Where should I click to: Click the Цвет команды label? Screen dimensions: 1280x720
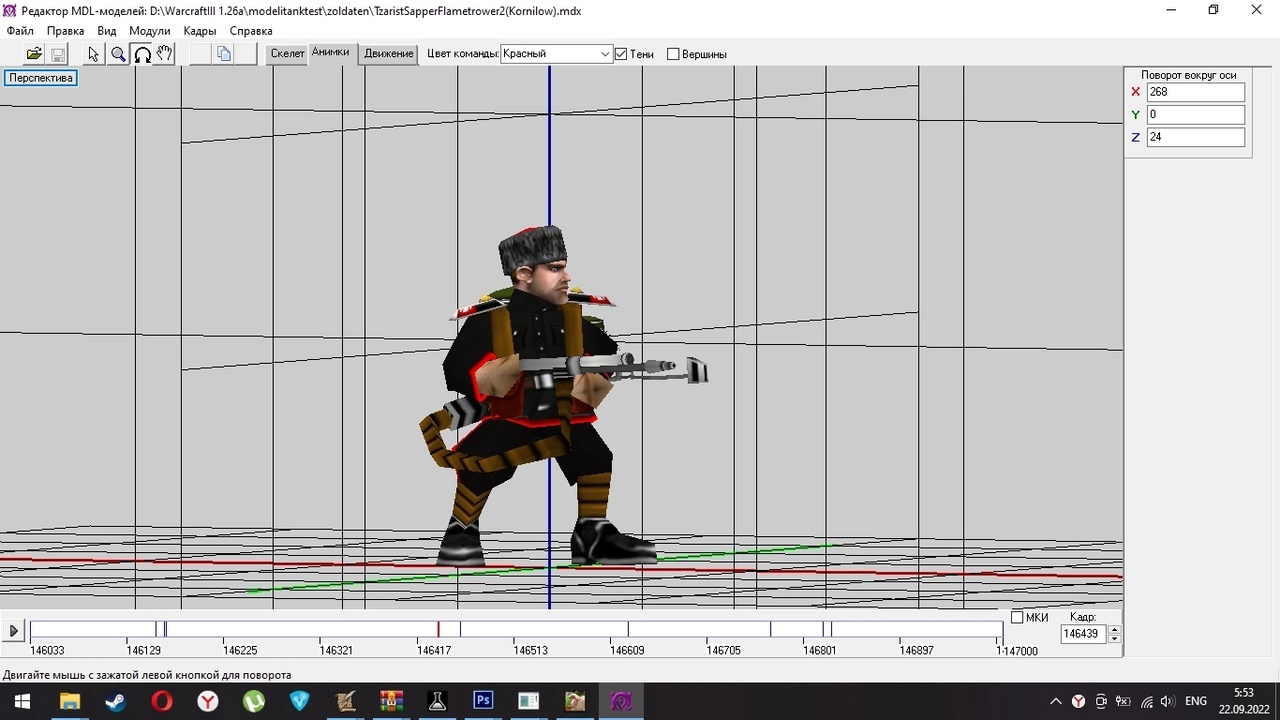coord(463,54)
